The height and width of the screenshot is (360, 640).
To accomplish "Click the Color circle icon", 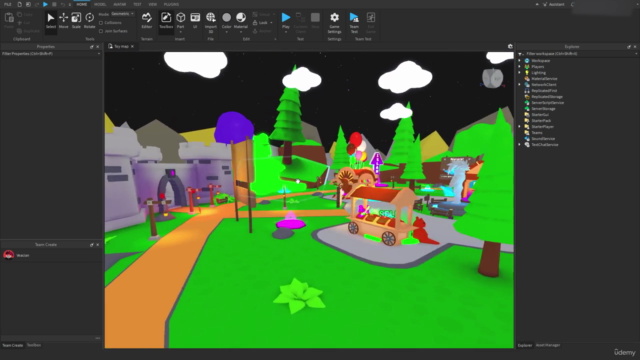I will (227, 17).
